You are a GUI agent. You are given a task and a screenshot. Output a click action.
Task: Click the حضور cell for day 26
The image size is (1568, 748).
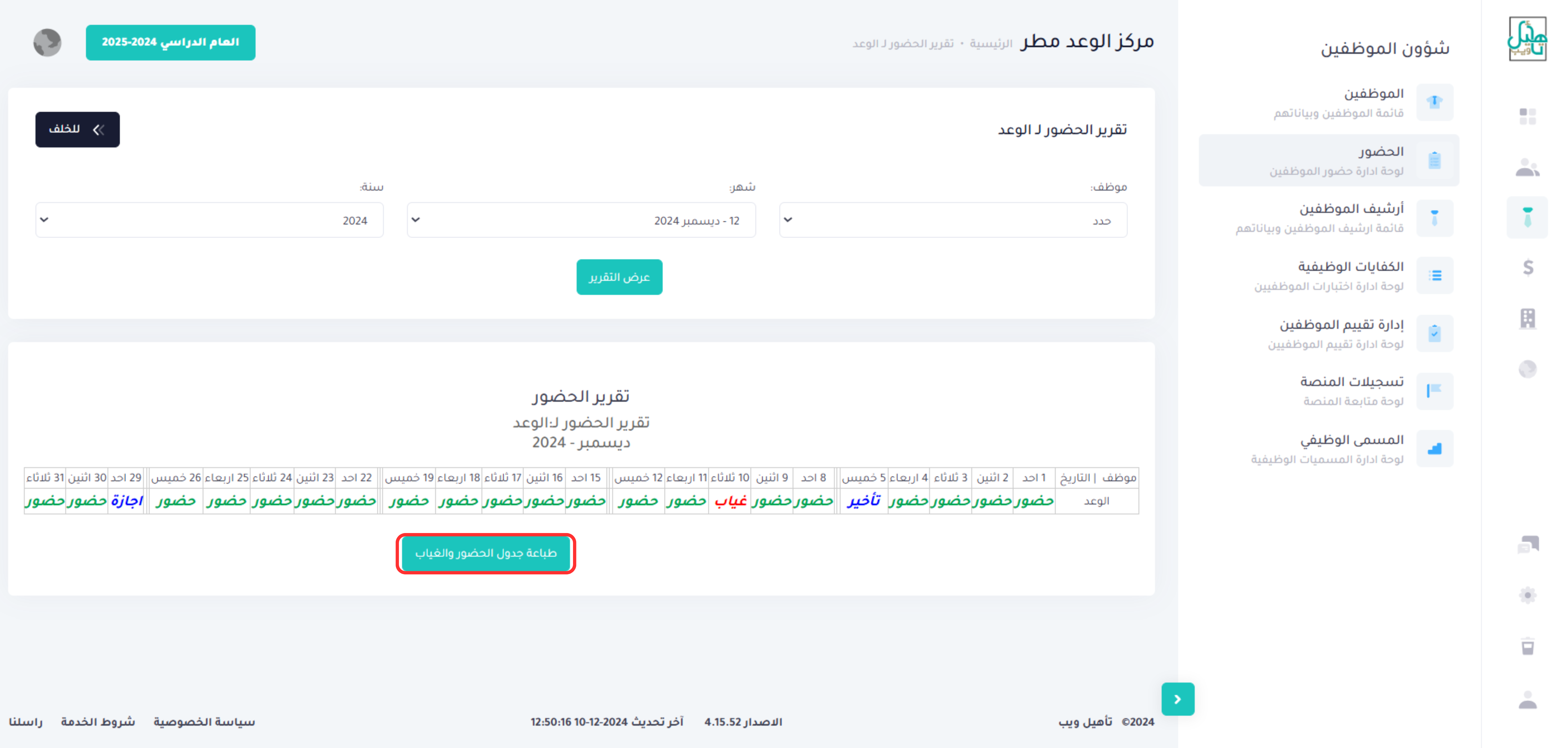pyautogui.click(x=176, y=501)
